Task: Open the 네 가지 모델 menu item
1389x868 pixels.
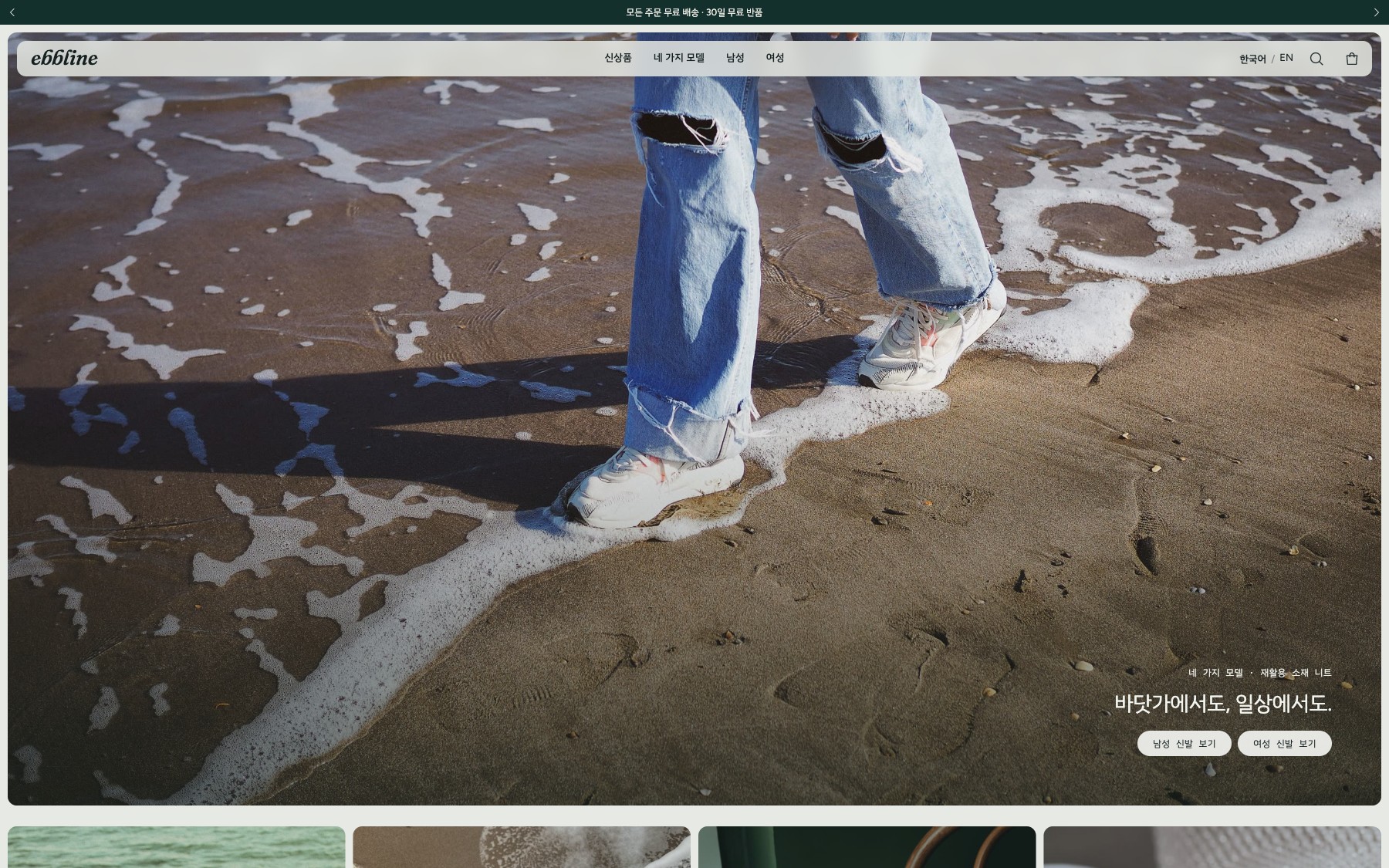Action: tap(679, 58)
